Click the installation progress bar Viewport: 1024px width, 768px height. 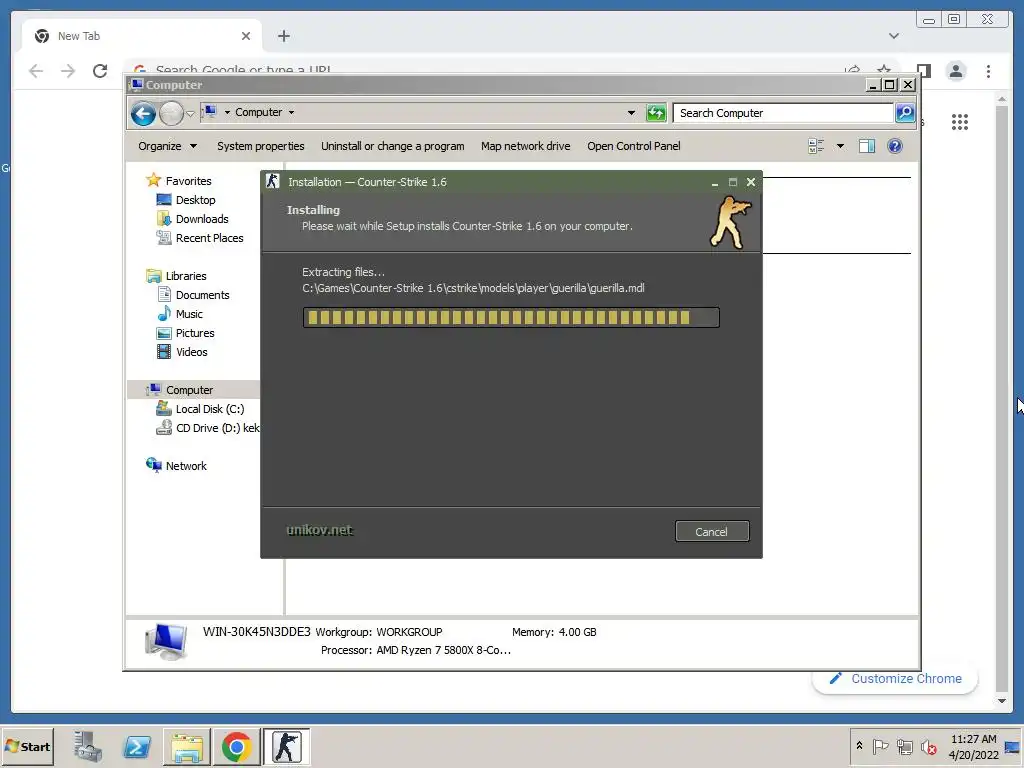pyautogui.click(x=511, y=317)
